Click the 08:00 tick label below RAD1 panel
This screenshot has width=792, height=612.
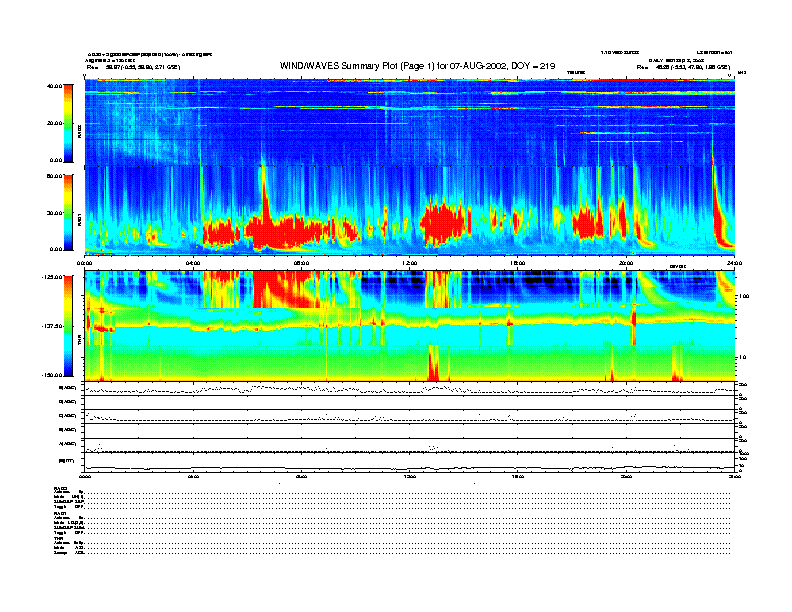pyautogui.click(x=301, y=263)
